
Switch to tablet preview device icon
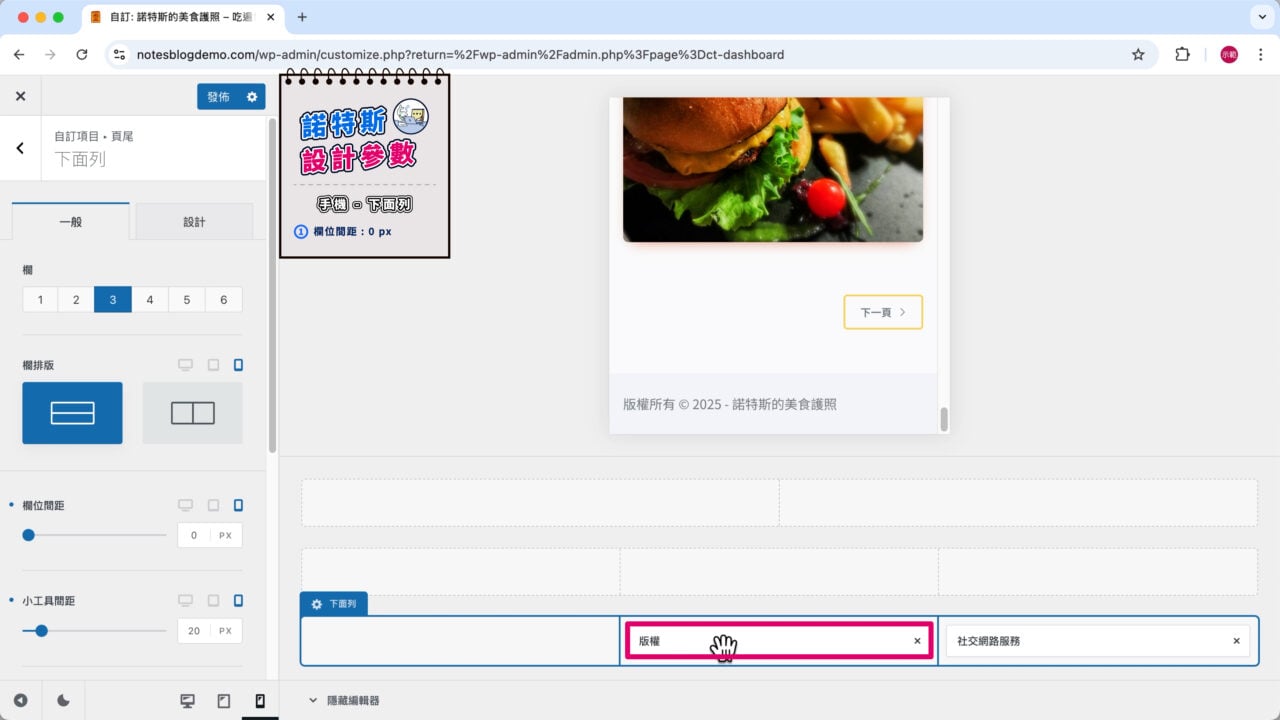[x=224, y=701]
